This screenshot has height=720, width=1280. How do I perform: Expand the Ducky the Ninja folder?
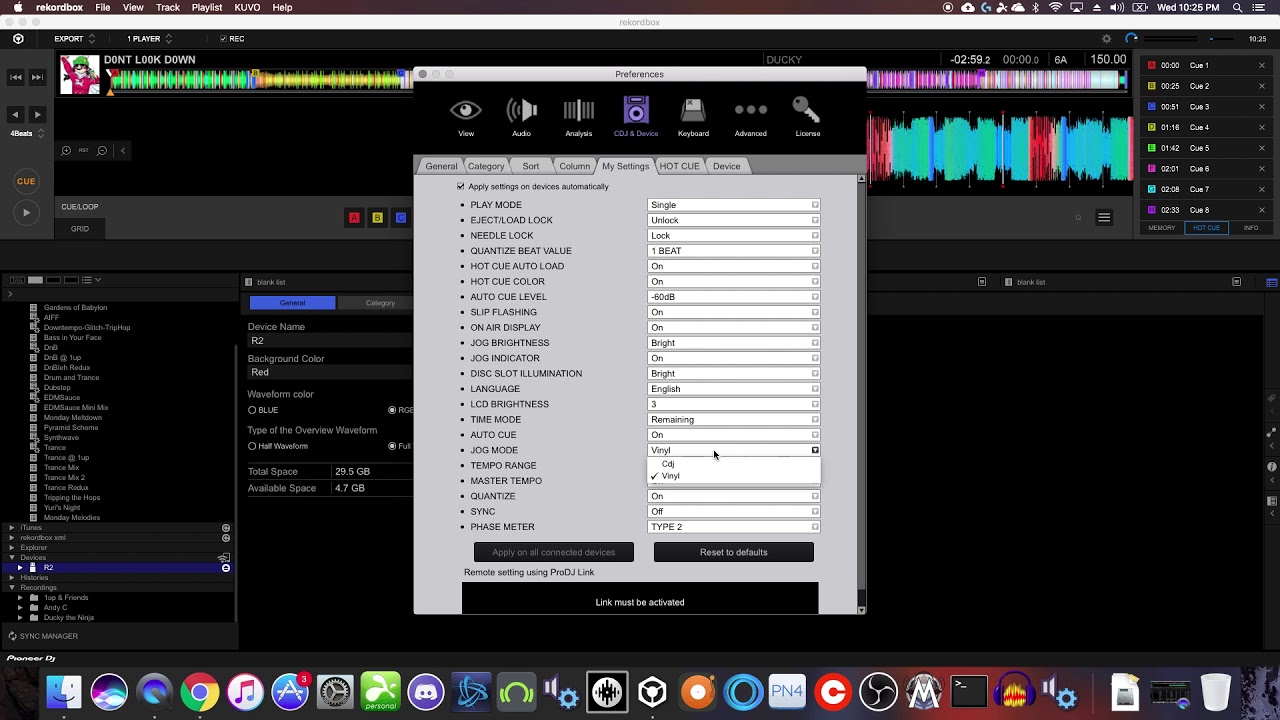[21, 618]
